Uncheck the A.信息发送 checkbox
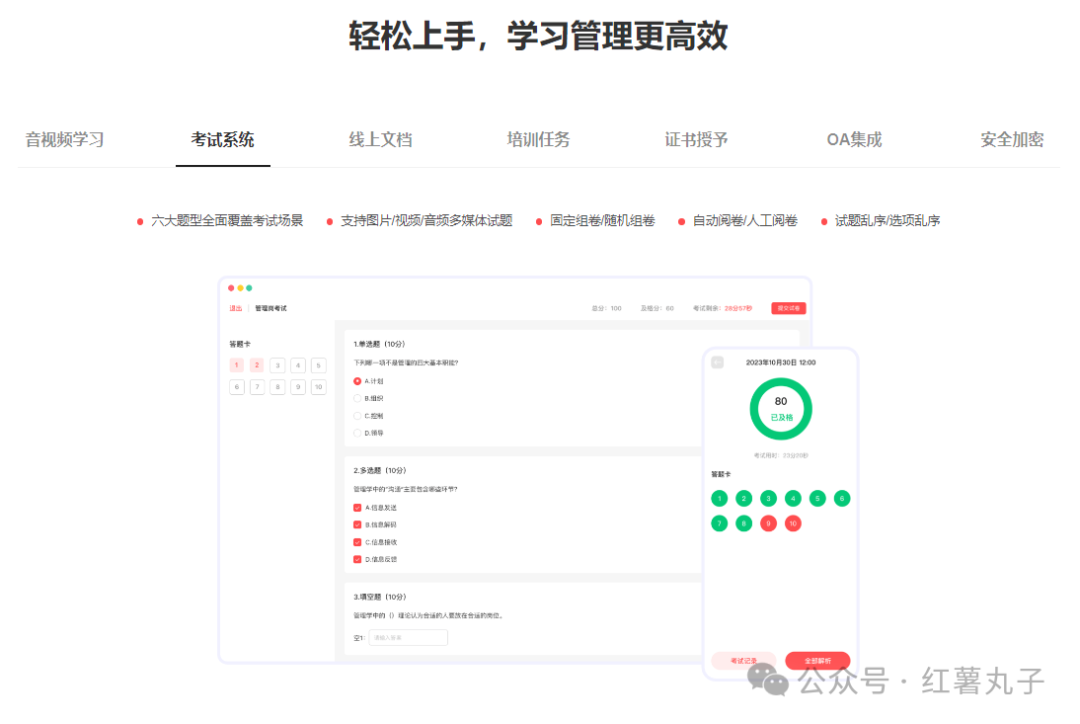Screen dimensions: 1080x724 [357, 508]
